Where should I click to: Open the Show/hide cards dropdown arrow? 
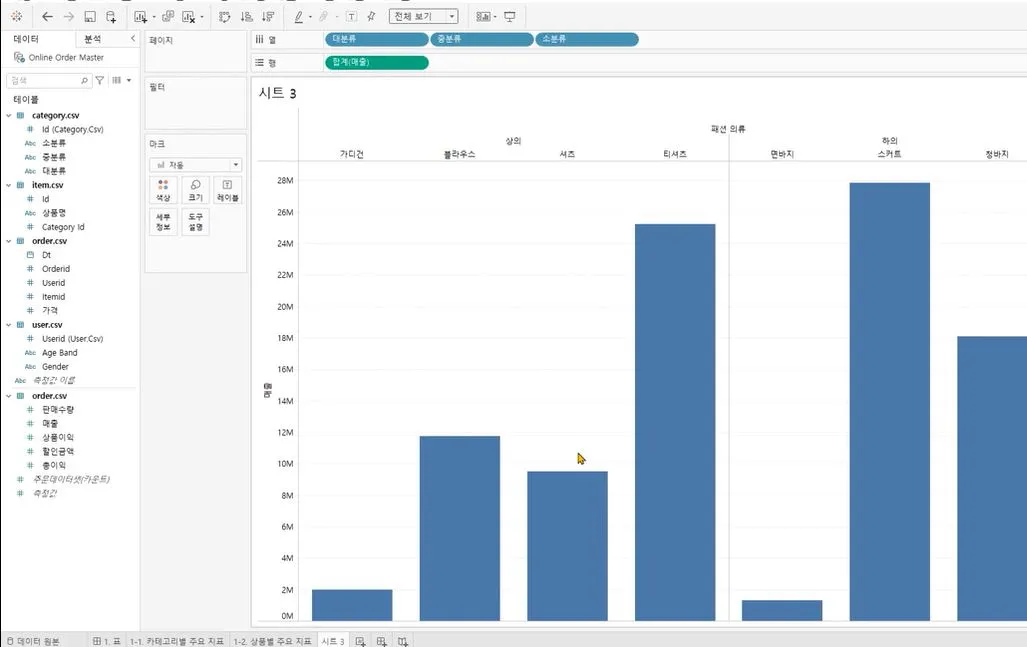(495, 17)
